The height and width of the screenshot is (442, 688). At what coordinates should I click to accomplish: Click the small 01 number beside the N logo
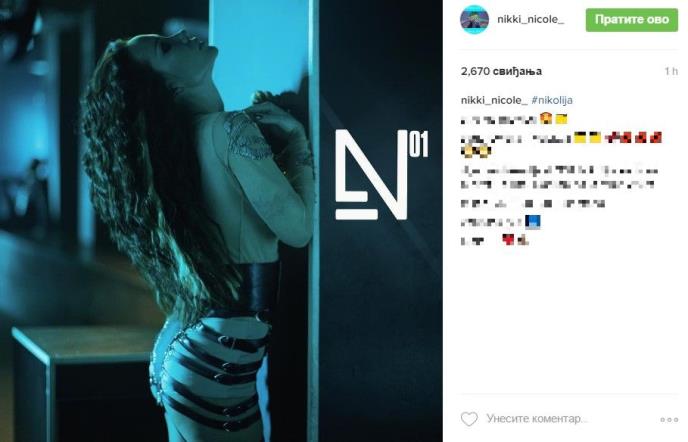pyautogui.click(x=419, y=144)
